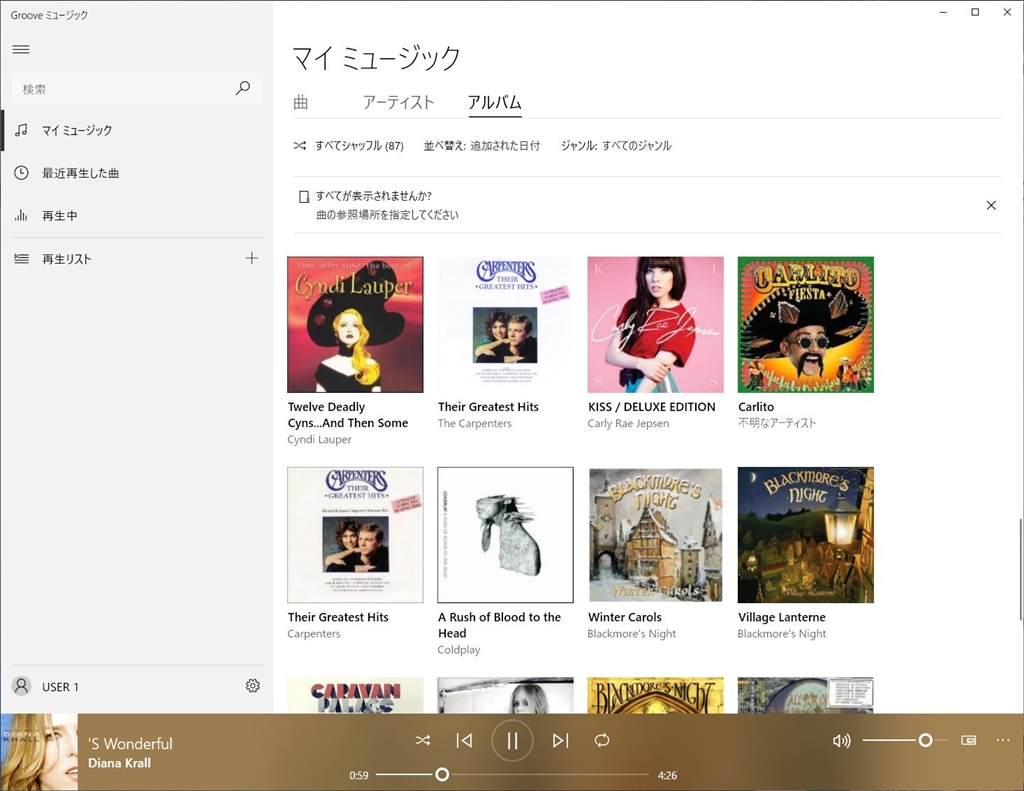This screenshot has width=1024, height=791.
Task: Pause the current playback
Action: [512, 740]
